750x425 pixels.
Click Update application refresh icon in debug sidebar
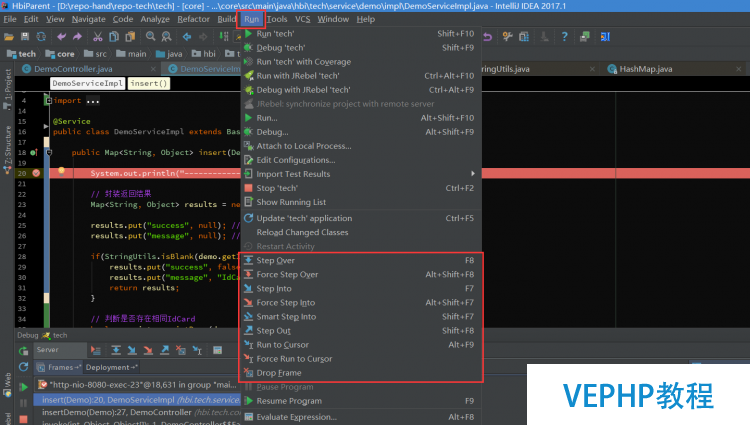coord(23,367)
